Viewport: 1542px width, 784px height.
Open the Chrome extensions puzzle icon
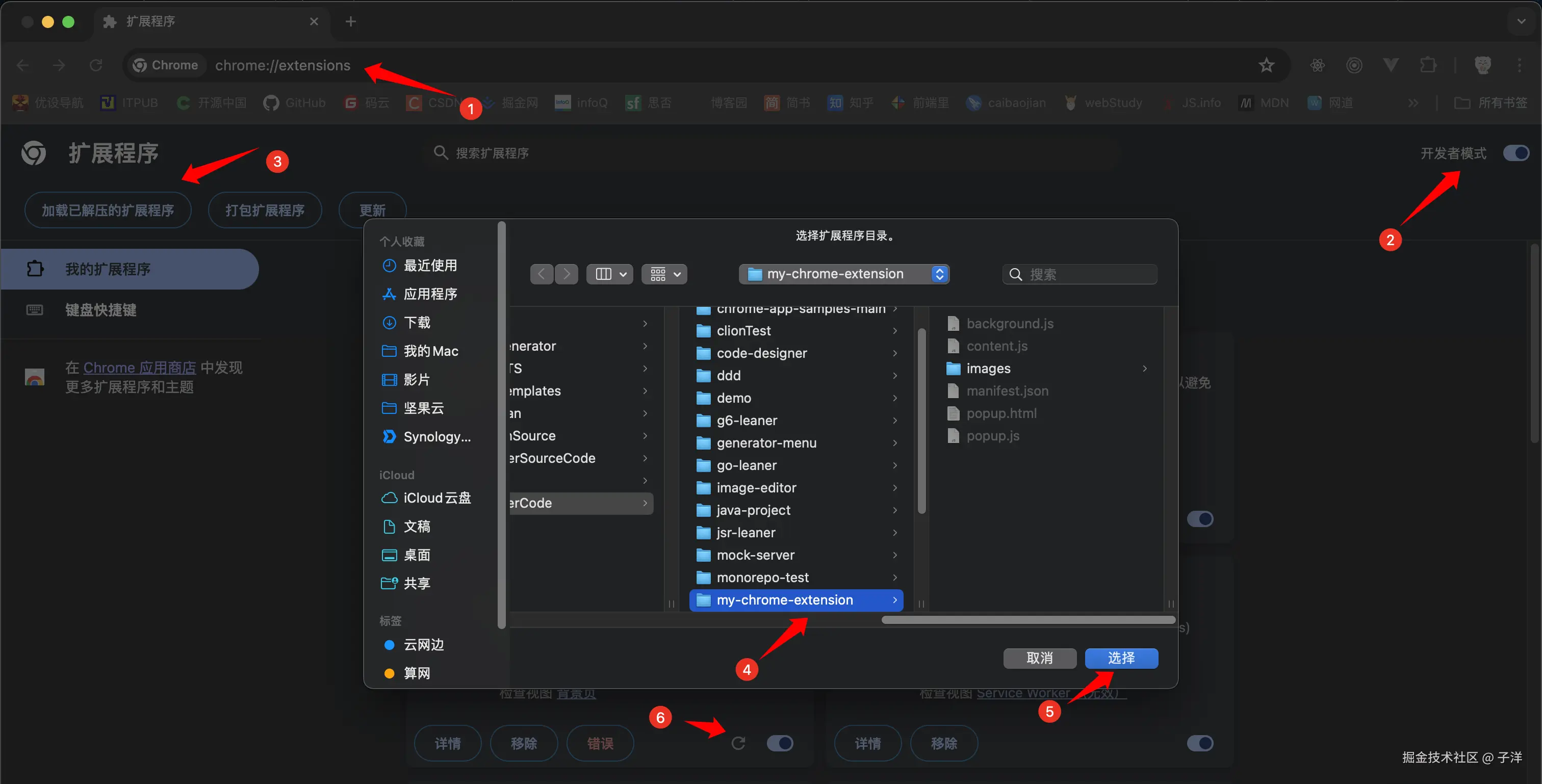click(1428, 65)
